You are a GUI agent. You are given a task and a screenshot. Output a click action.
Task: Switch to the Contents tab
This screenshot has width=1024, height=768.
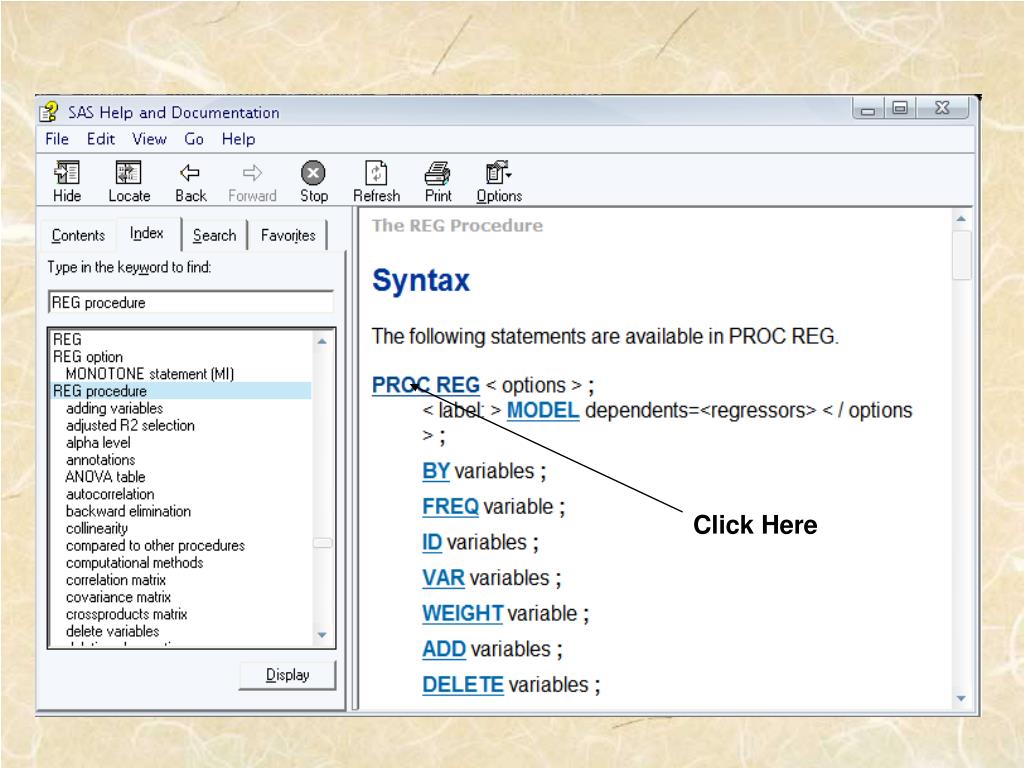[x=78, y=236]
